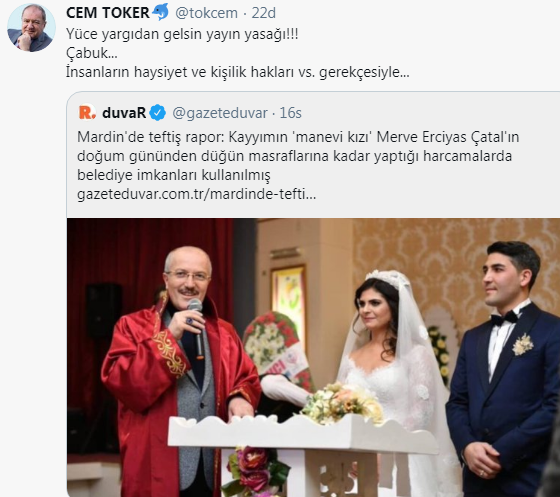Visit the @tokcem handle
Viewport: 560px width, 497px height.
click(x=206, y=13)
